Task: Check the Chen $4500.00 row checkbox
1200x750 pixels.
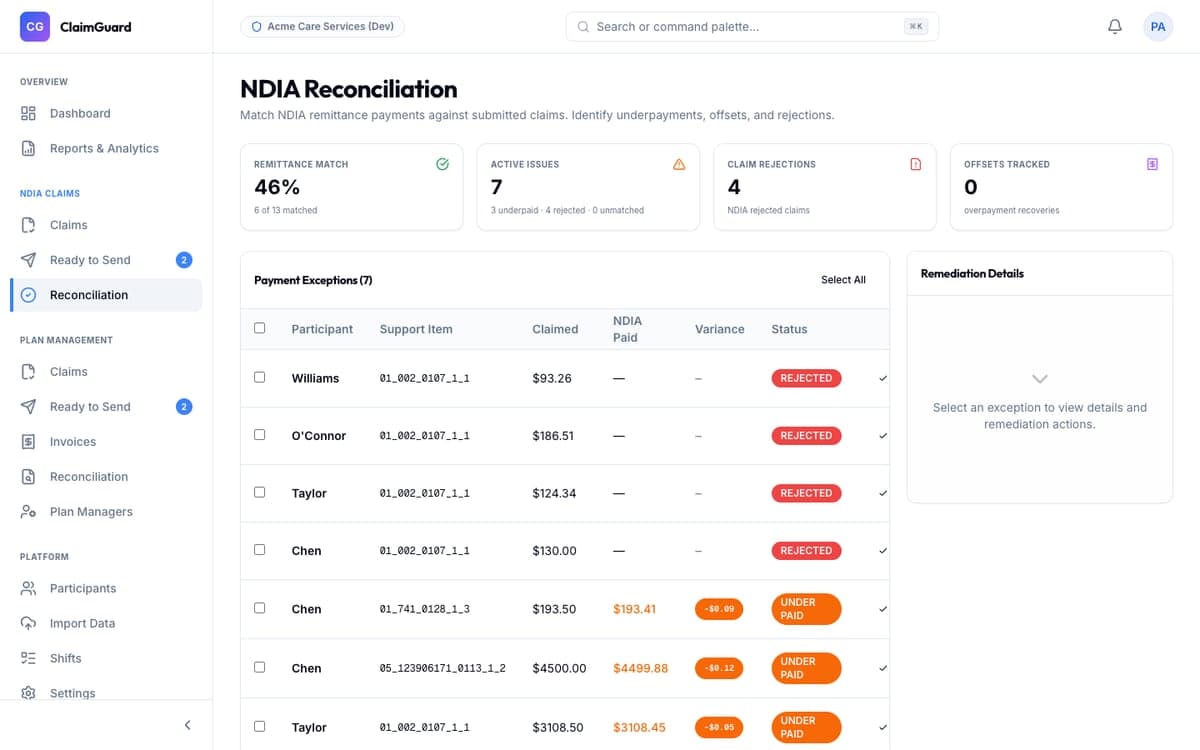Action: 260,667
